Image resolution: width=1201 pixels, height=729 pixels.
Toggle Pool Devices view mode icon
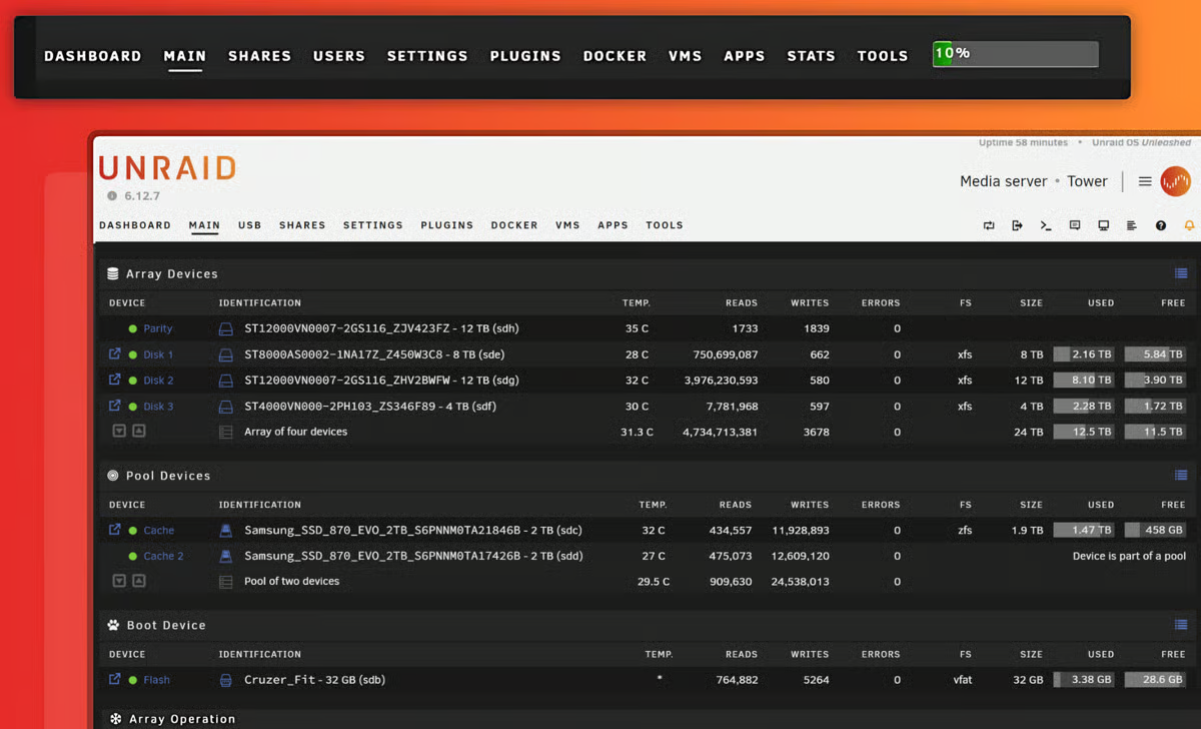coord(1181,476)
